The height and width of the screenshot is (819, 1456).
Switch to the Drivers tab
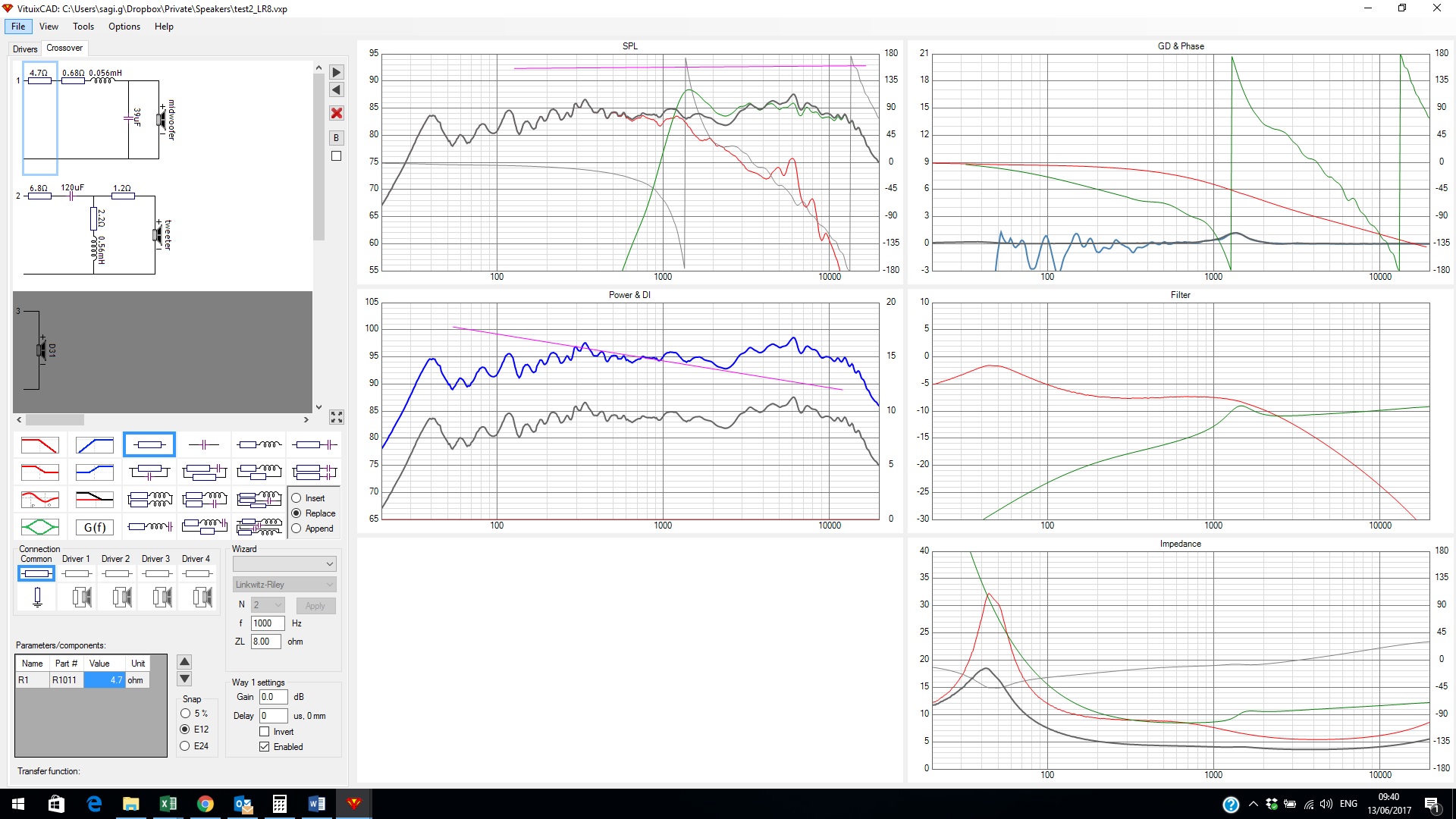(x=25, y=49)
